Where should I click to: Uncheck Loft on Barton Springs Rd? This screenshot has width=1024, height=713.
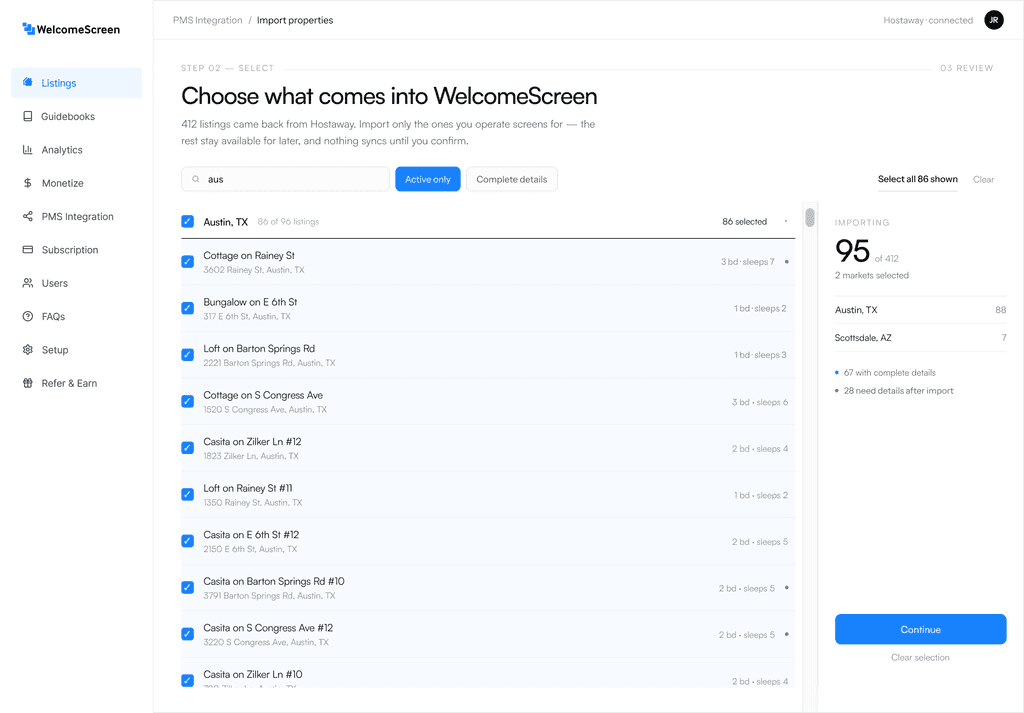click(187, 355)
